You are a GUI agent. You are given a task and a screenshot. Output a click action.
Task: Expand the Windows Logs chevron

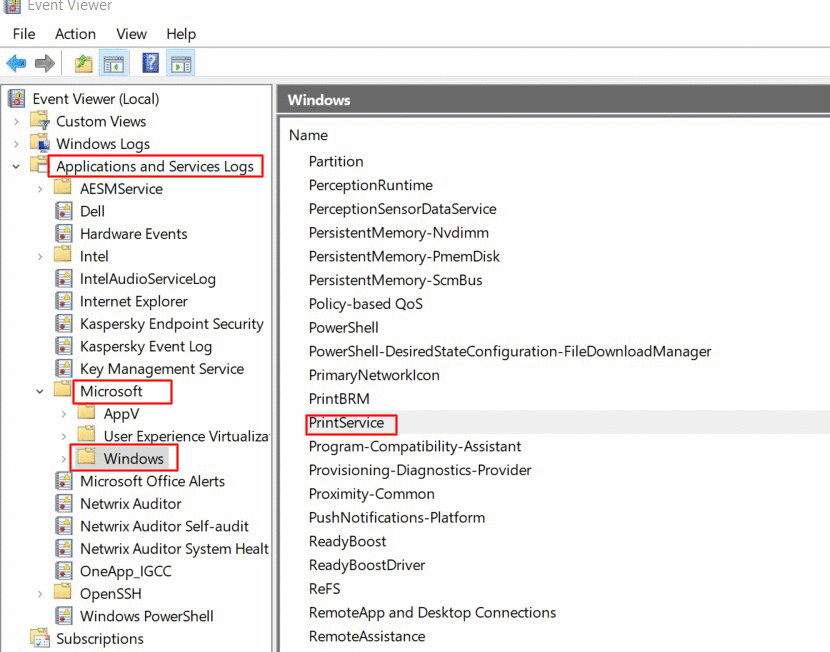click(18, 143)
